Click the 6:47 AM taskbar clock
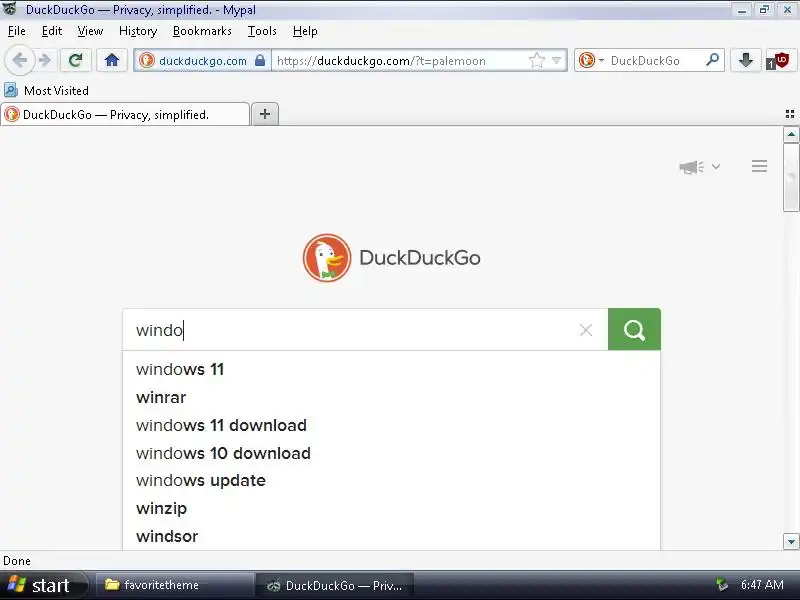The height and width of the screenshot is (600, 800). tap(762, 585)
